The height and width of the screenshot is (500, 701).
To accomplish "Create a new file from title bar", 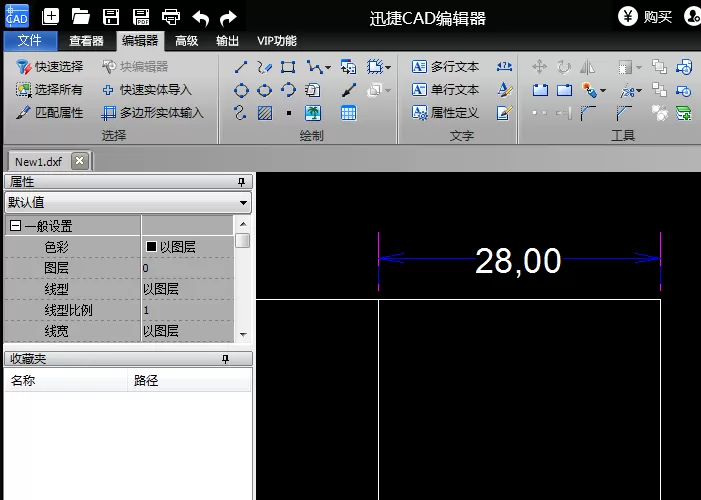I will coord(51,17).
